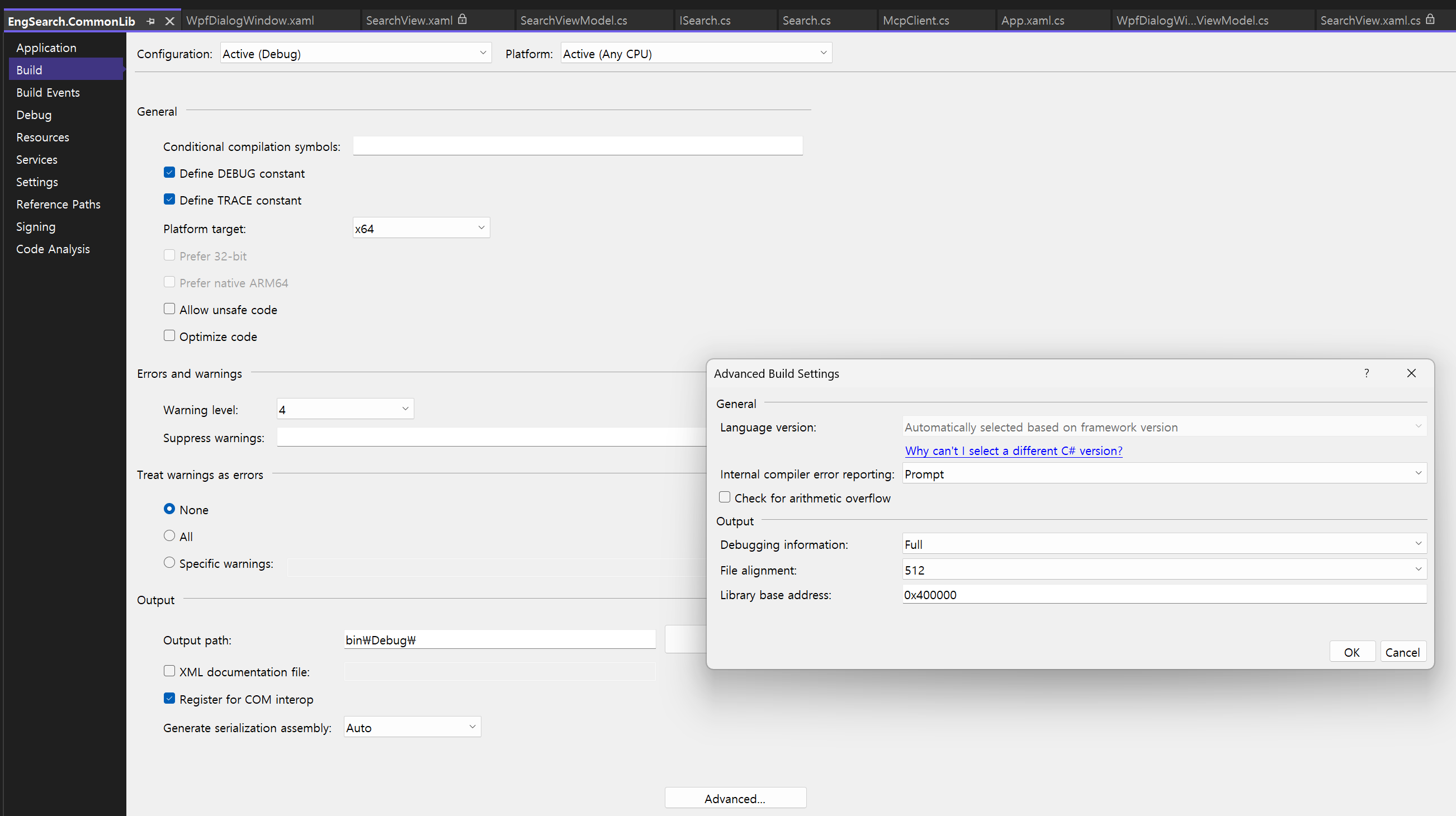Expand the Configuration combo box
The image size is (1456, 816).
point(356,54)
